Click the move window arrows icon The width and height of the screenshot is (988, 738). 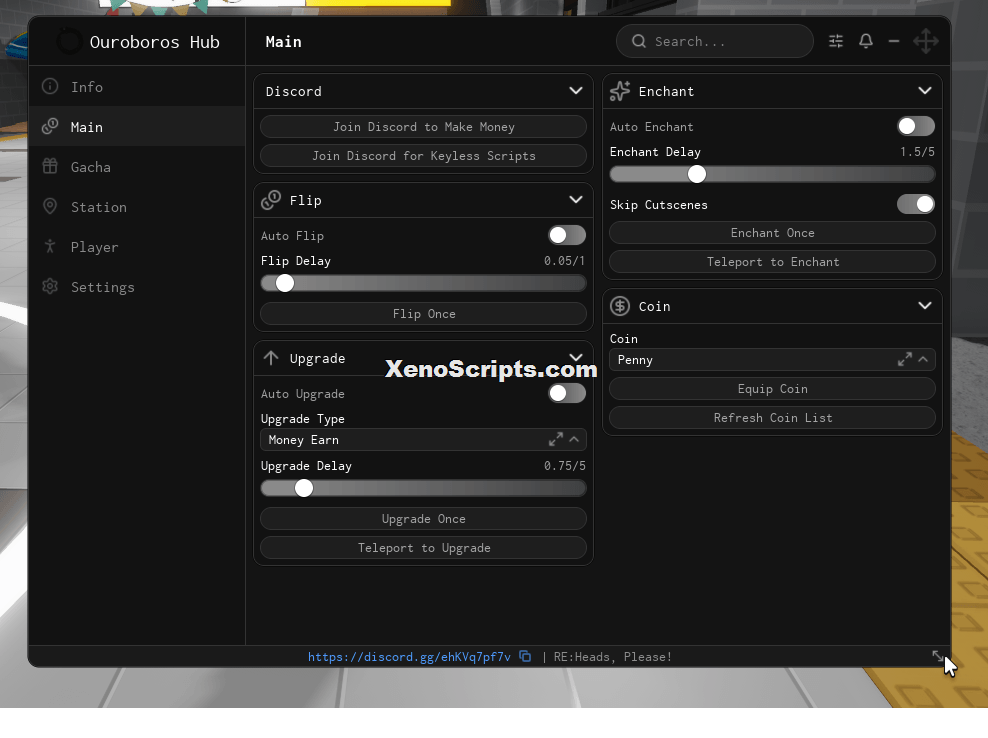tap(926, 42)
